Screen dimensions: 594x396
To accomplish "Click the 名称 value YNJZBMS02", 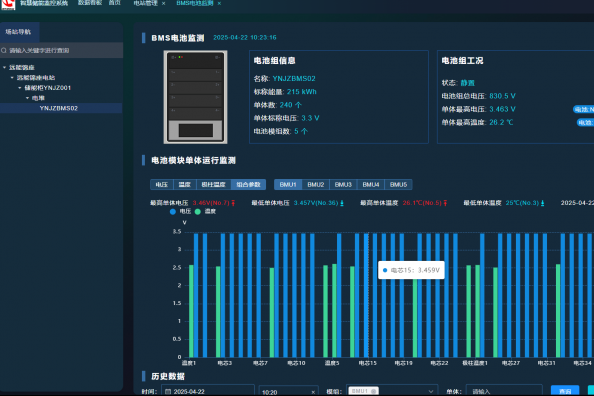I will [x=294, y=79].
